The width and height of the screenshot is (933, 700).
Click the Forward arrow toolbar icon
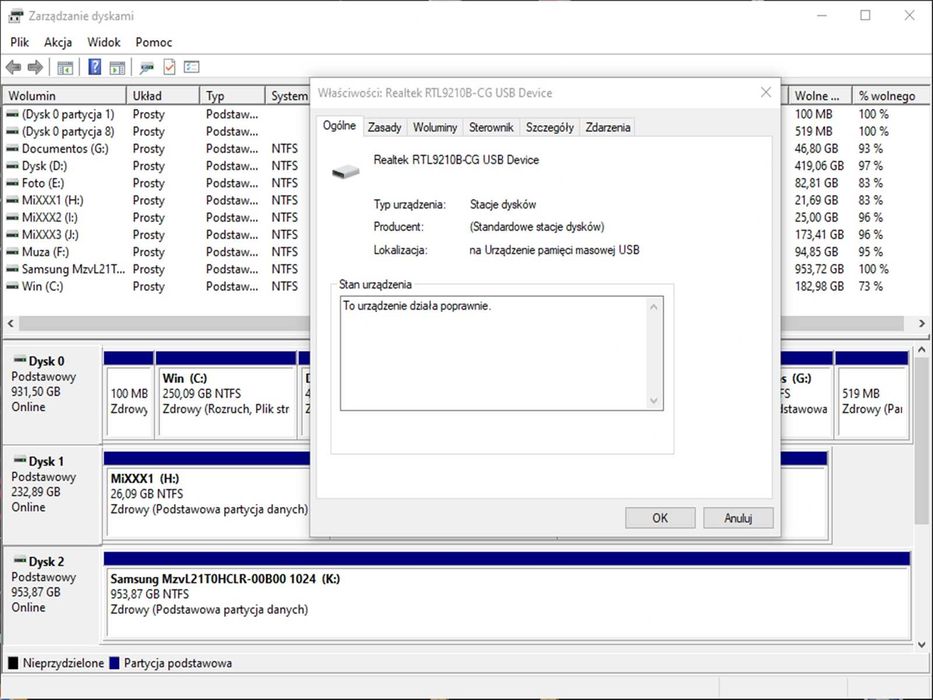(36, 67)
